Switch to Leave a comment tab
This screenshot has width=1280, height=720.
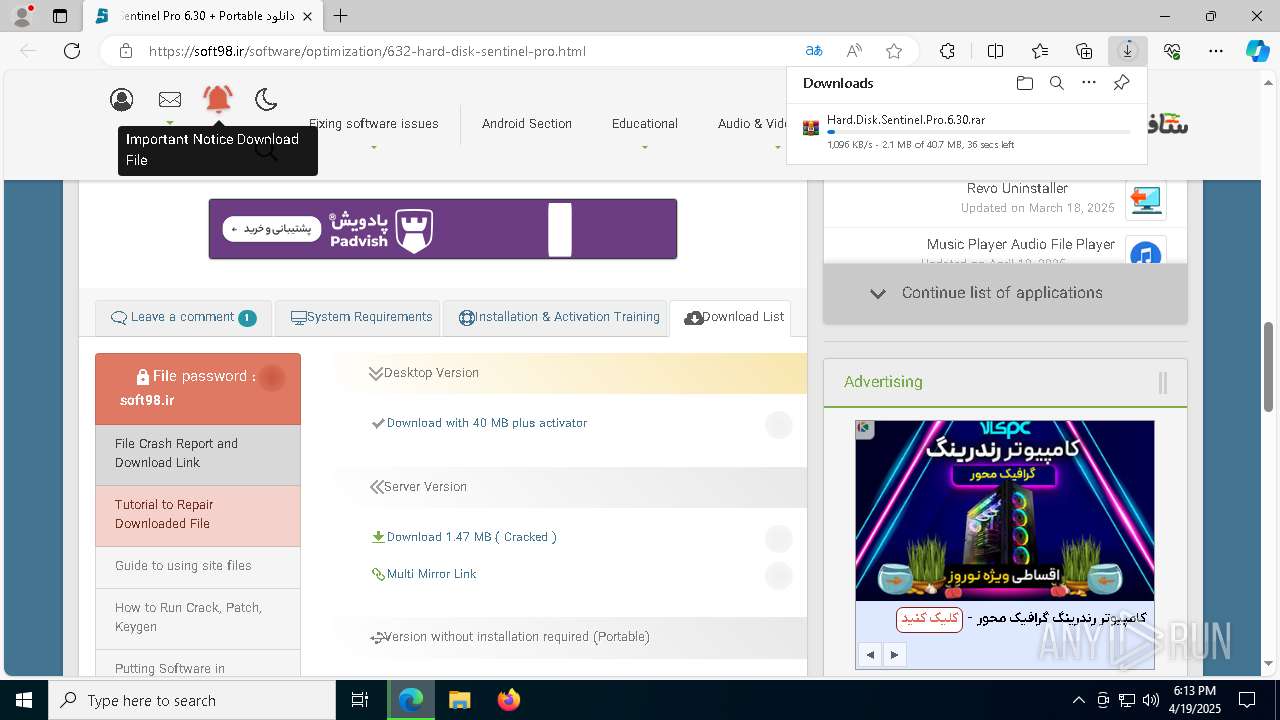[183, 317]
